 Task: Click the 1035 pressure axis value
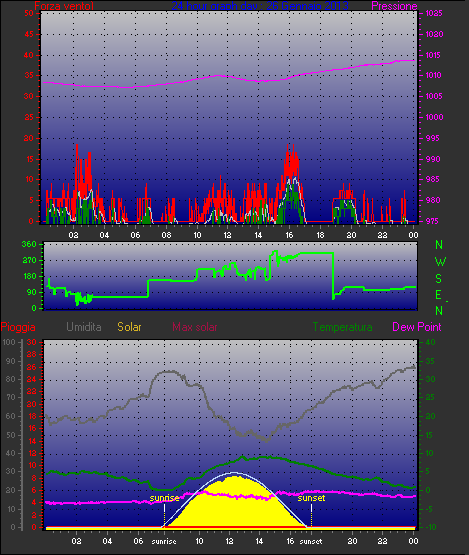tap(434, 13)
